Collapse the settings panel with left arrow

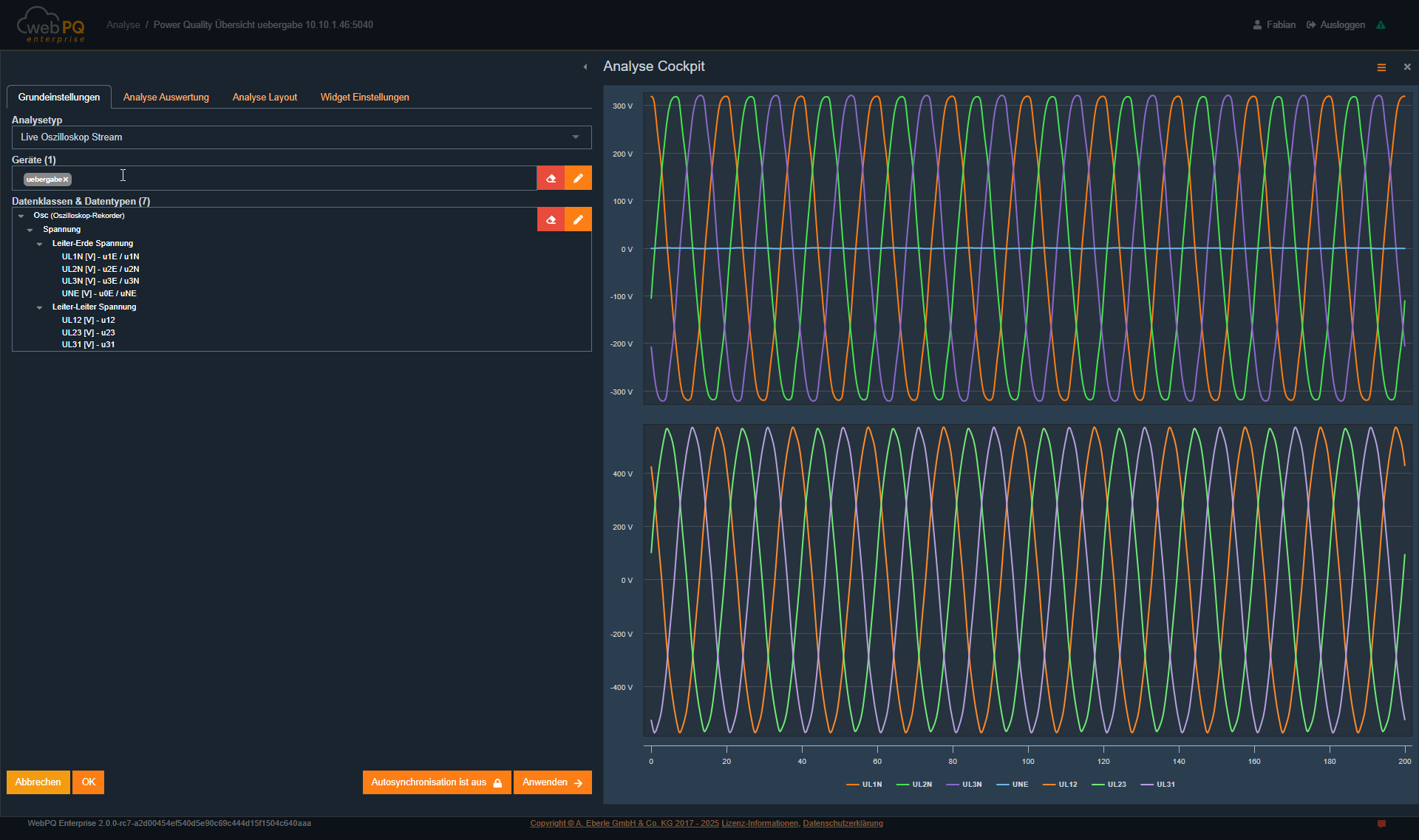point(585,67)
